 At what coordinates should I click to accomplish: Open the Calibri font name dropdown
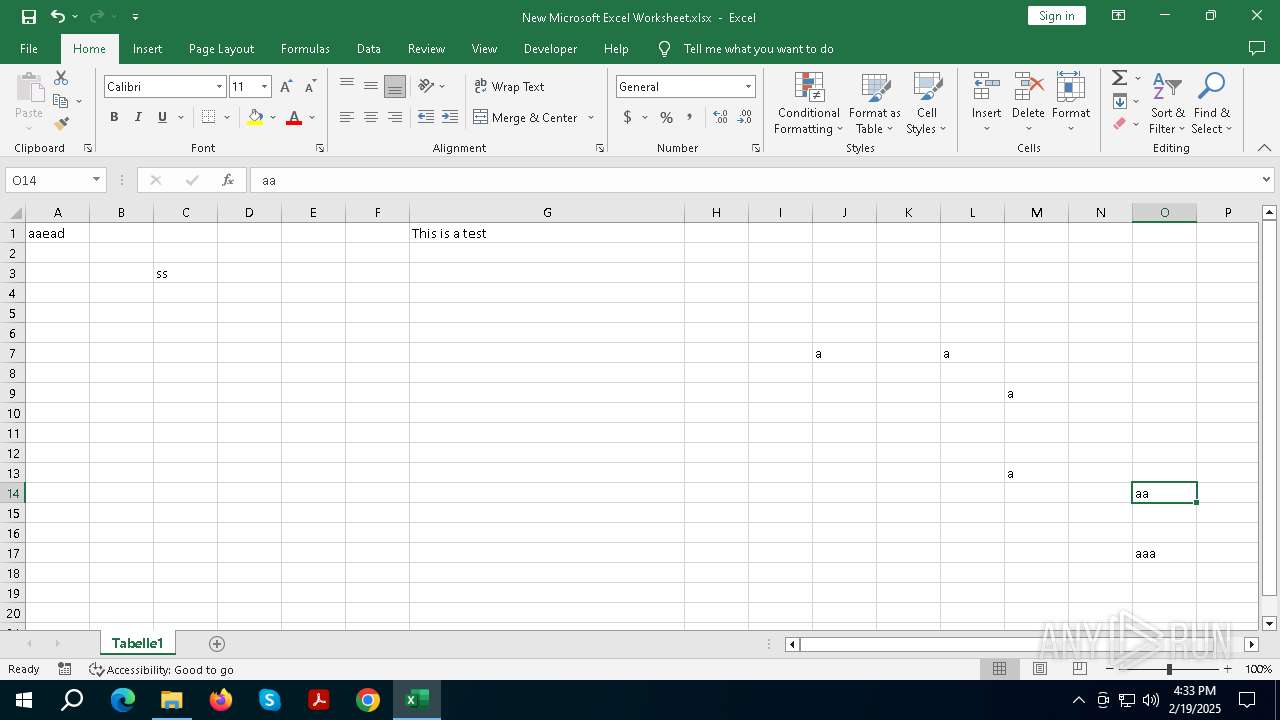coord(219,87)
